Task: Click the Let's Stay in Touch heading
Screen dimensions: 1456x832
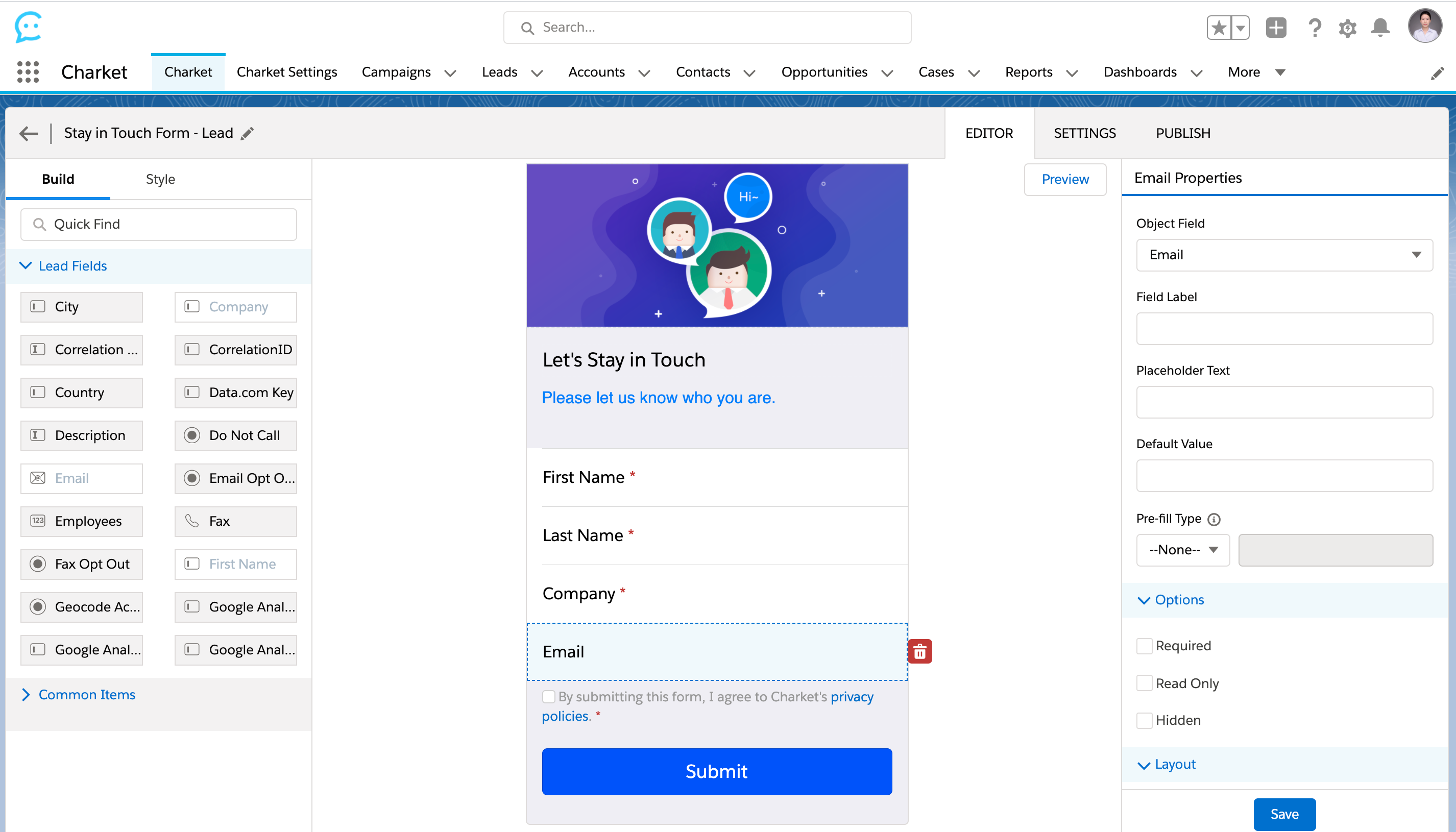Action: coord(623,360)
